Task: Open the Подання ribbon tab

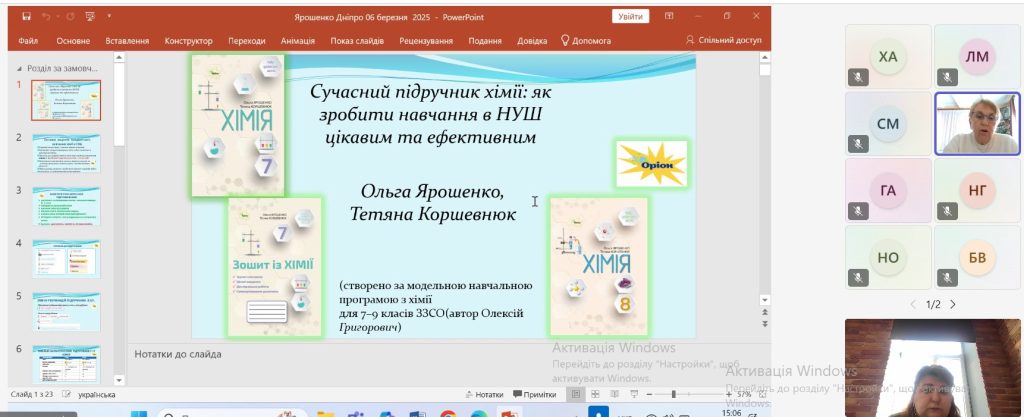Action: (x=485, y=40)
